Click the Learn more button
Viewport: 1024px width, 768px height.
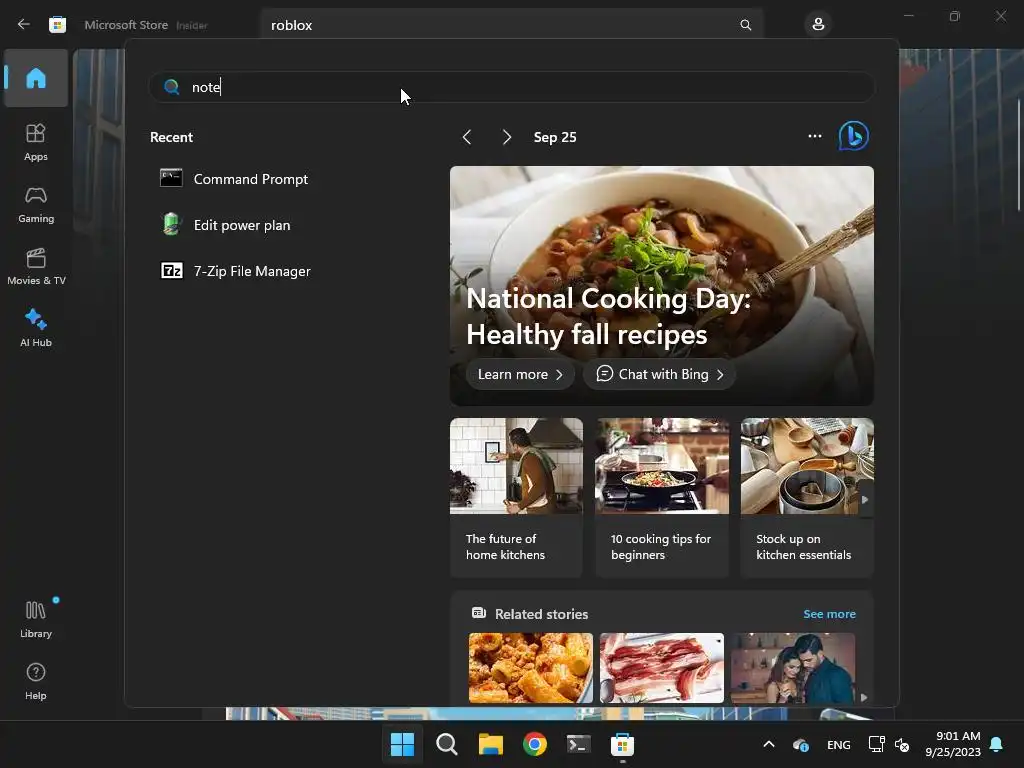point(520,374)
